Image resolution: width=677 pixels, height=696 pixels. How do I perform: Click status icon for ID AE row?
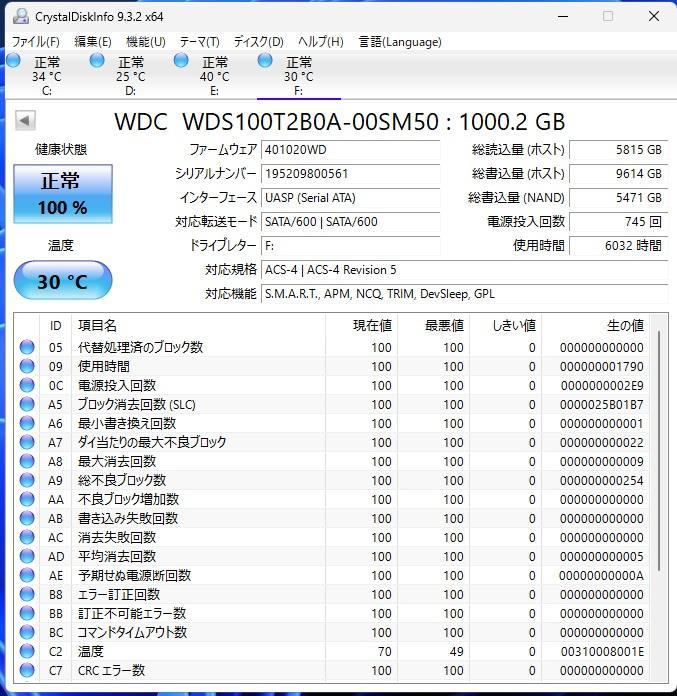(27, 575)
